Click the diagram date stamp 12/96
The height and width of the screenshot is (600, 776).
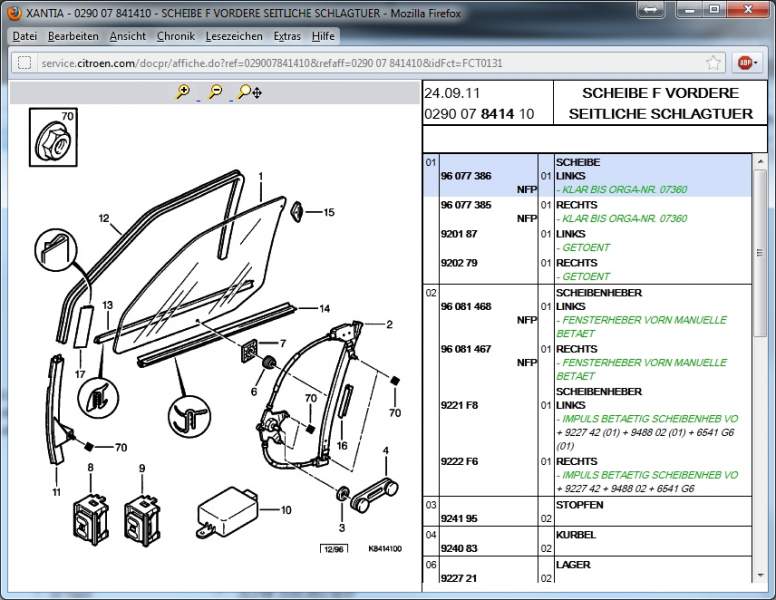click(334, 549)
